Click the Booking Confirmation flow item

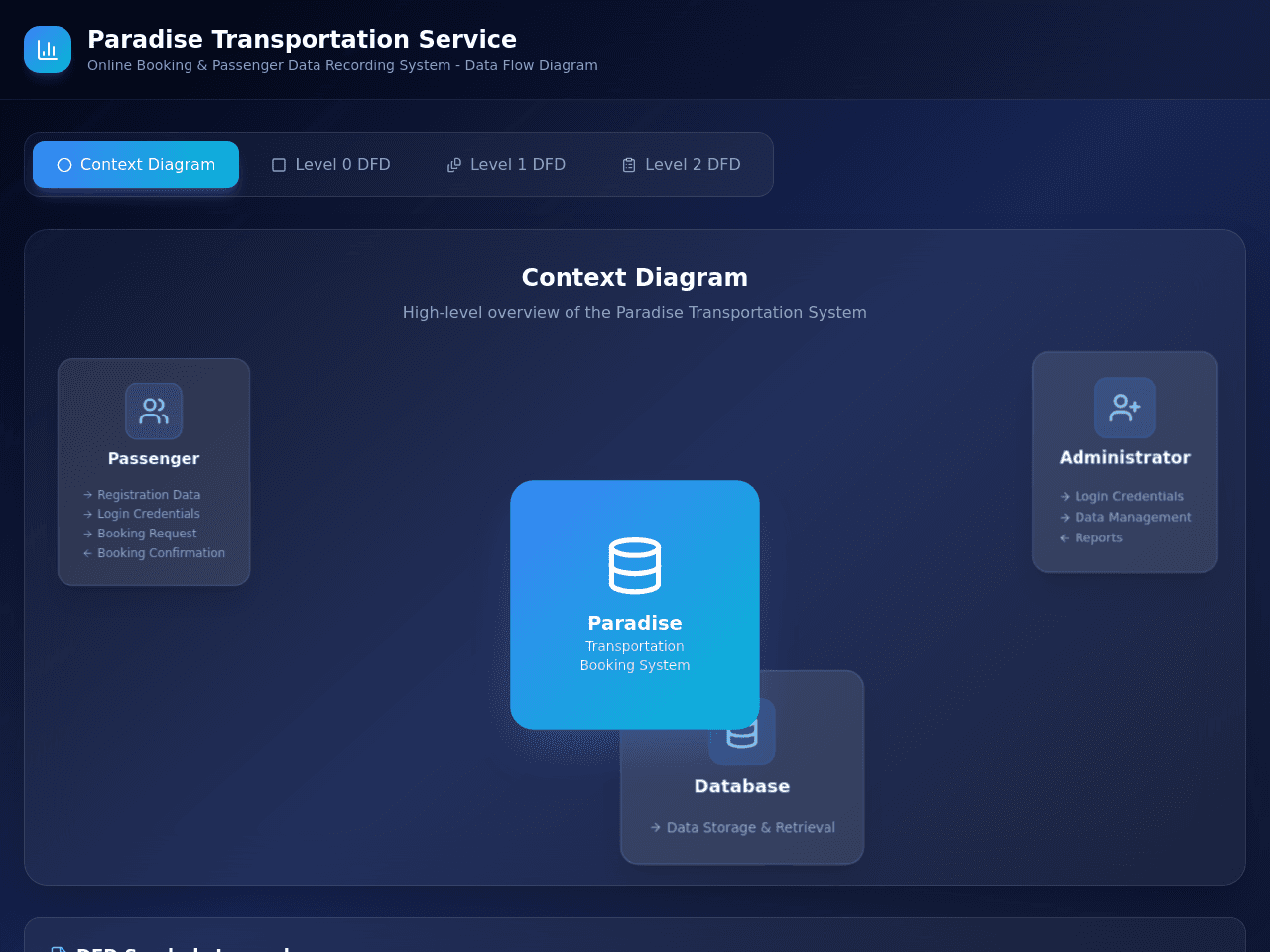154,553
